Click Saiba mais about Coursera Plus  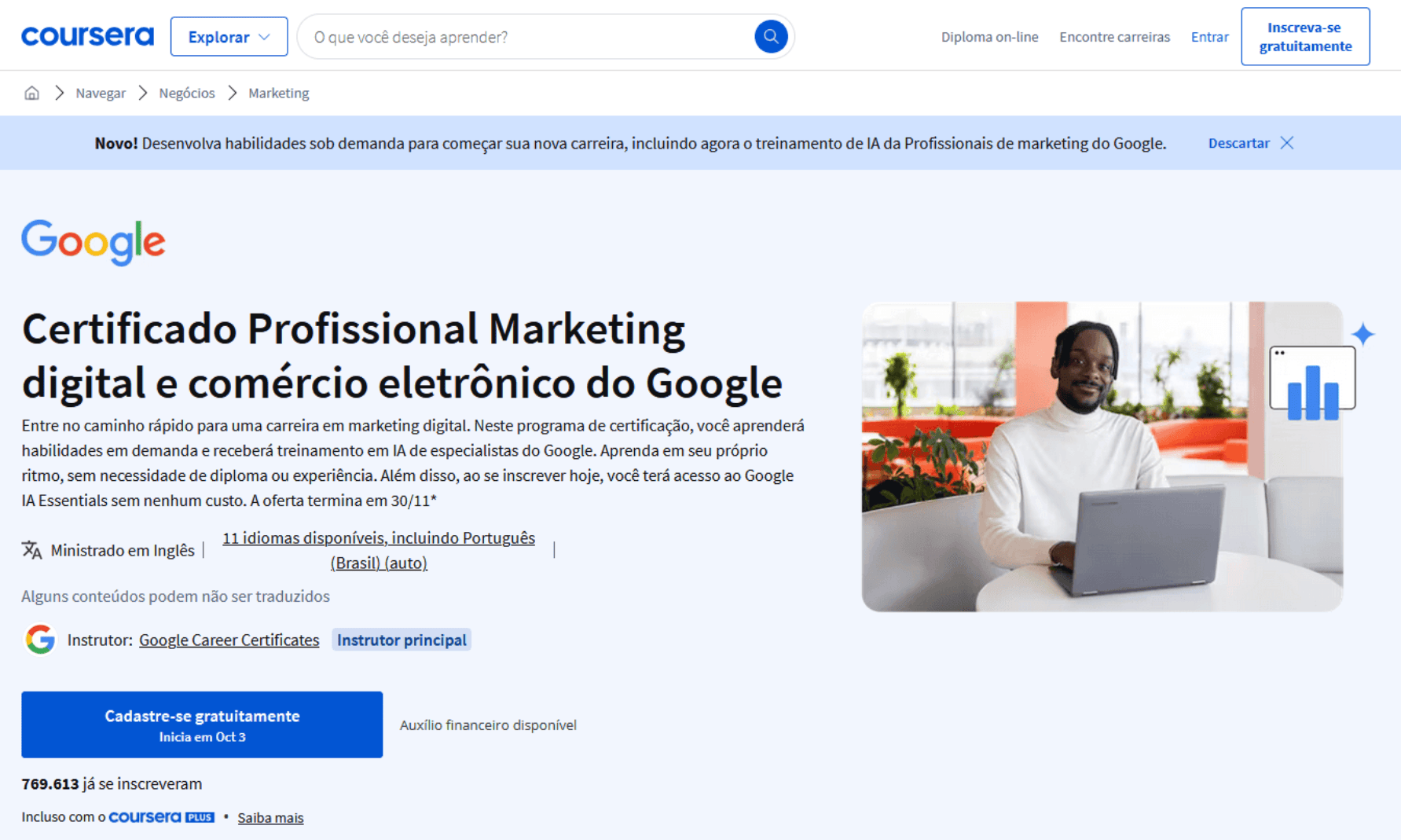coord(270,817)
